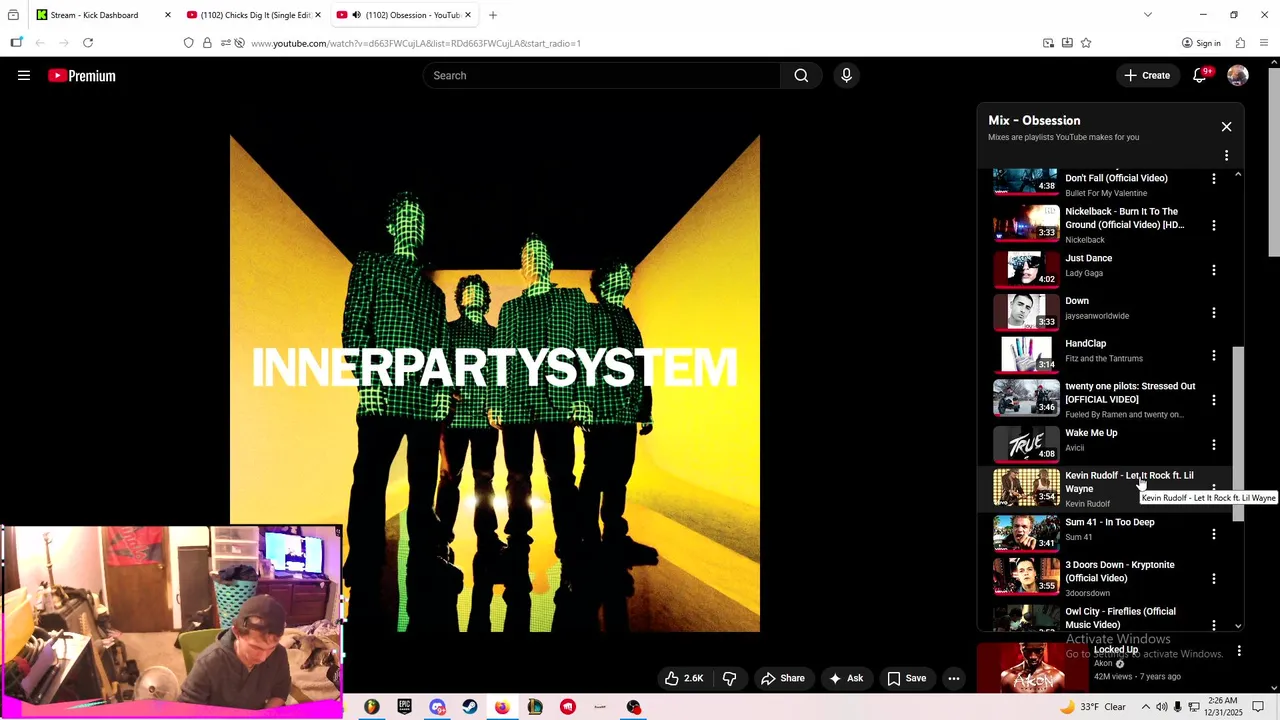The image size is (1280, 720).
Task: Click the search magnifier button
Action: click(801, 75)
